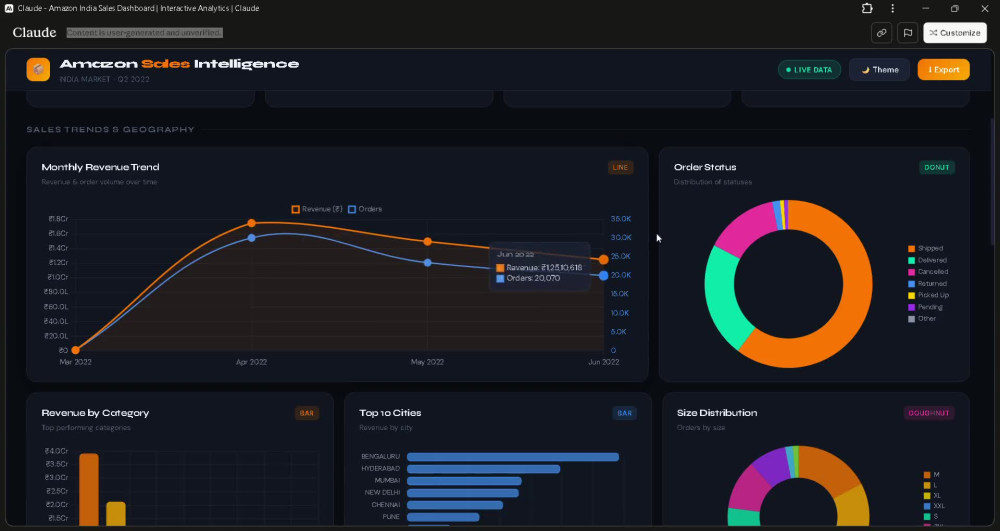Click the pink Cancelled donut segment
1000x531 pixels.
tap(748, 226)
